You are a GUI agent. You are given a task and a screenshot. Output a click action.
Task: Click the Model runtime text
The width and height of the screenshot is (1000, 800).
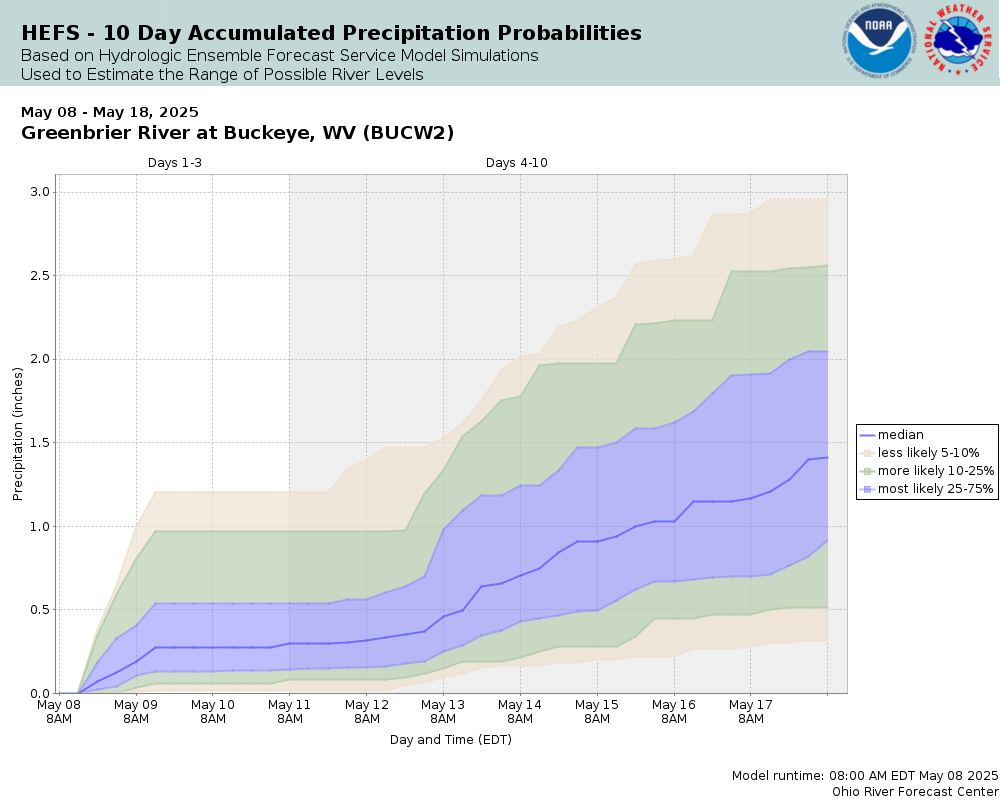pos(865,776)
